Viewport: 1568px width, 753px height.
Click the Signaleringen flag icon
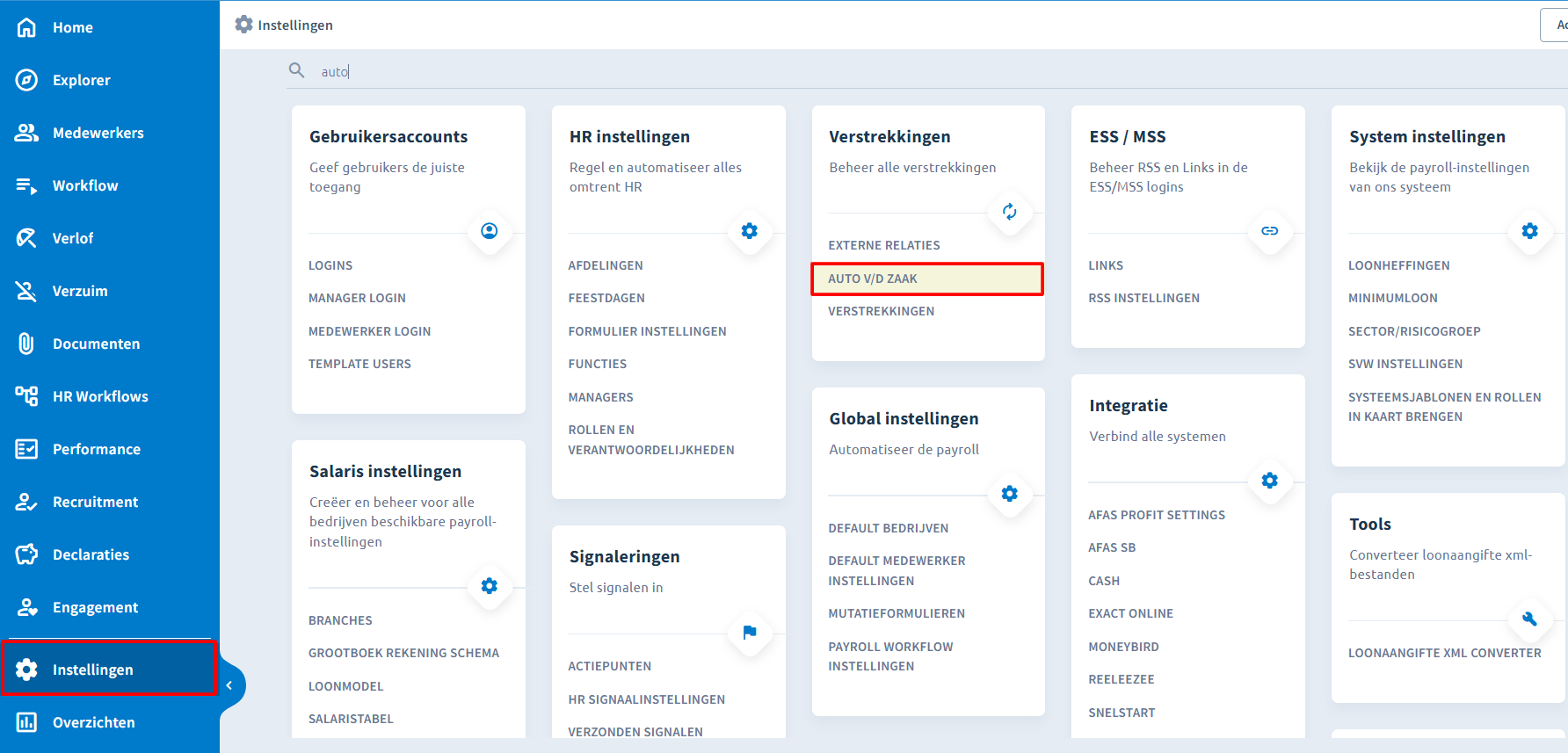pos(750,633)
